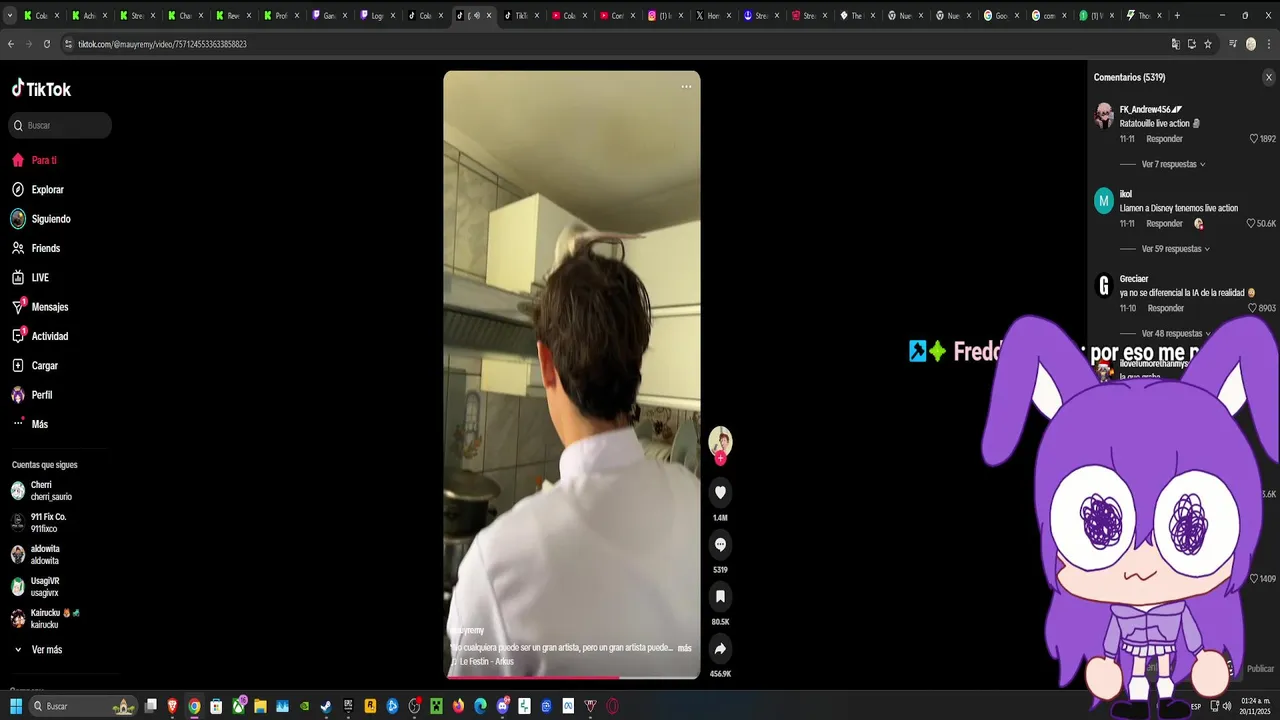Open followed account UsagiVR
This screenshot has width=1280, height=720.
[x=36, y=586]
